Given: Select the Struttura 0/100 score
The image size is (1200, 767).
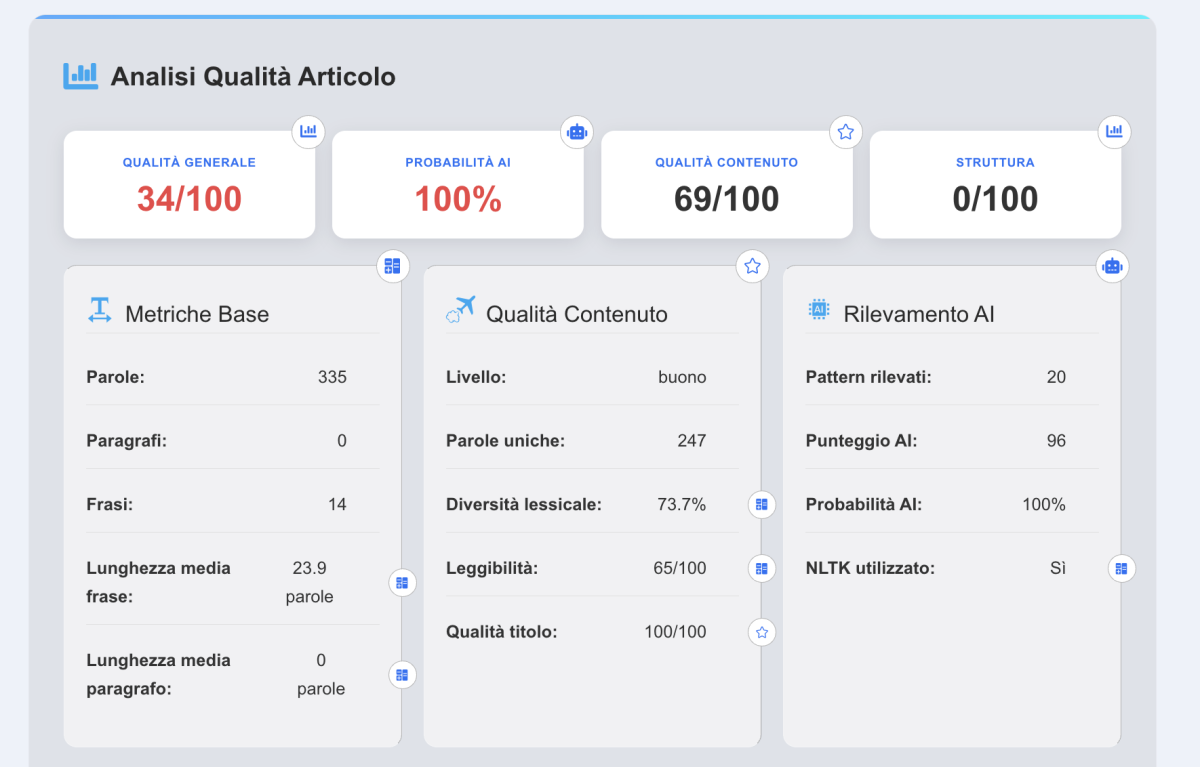Looking at the screenshot, I should (995, 199).
